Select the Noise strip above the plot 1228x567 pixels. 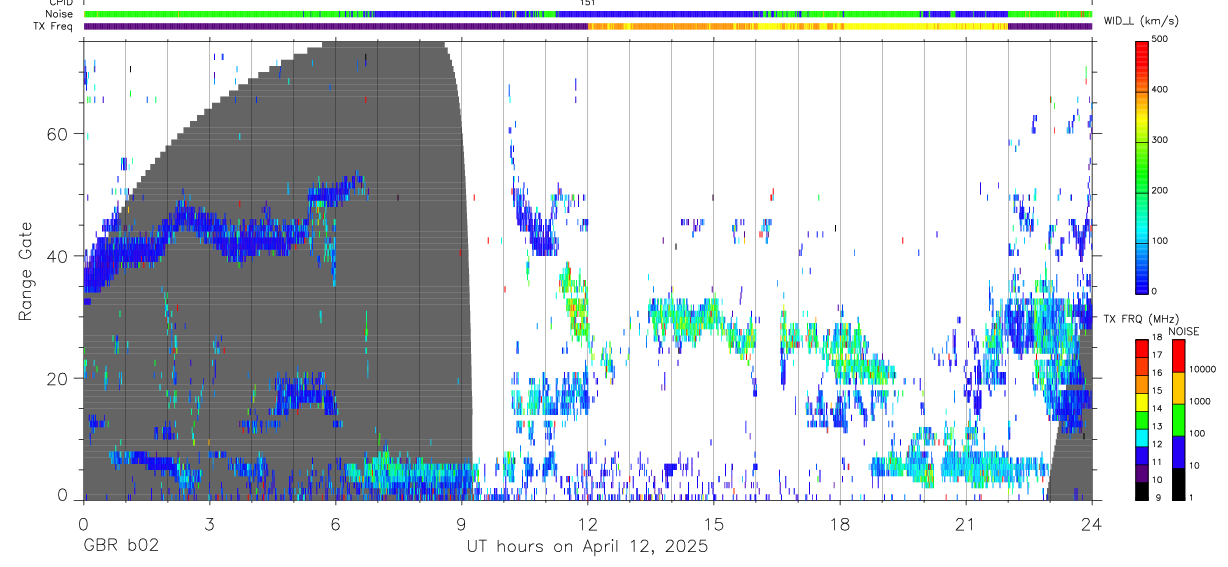point(588,15)
